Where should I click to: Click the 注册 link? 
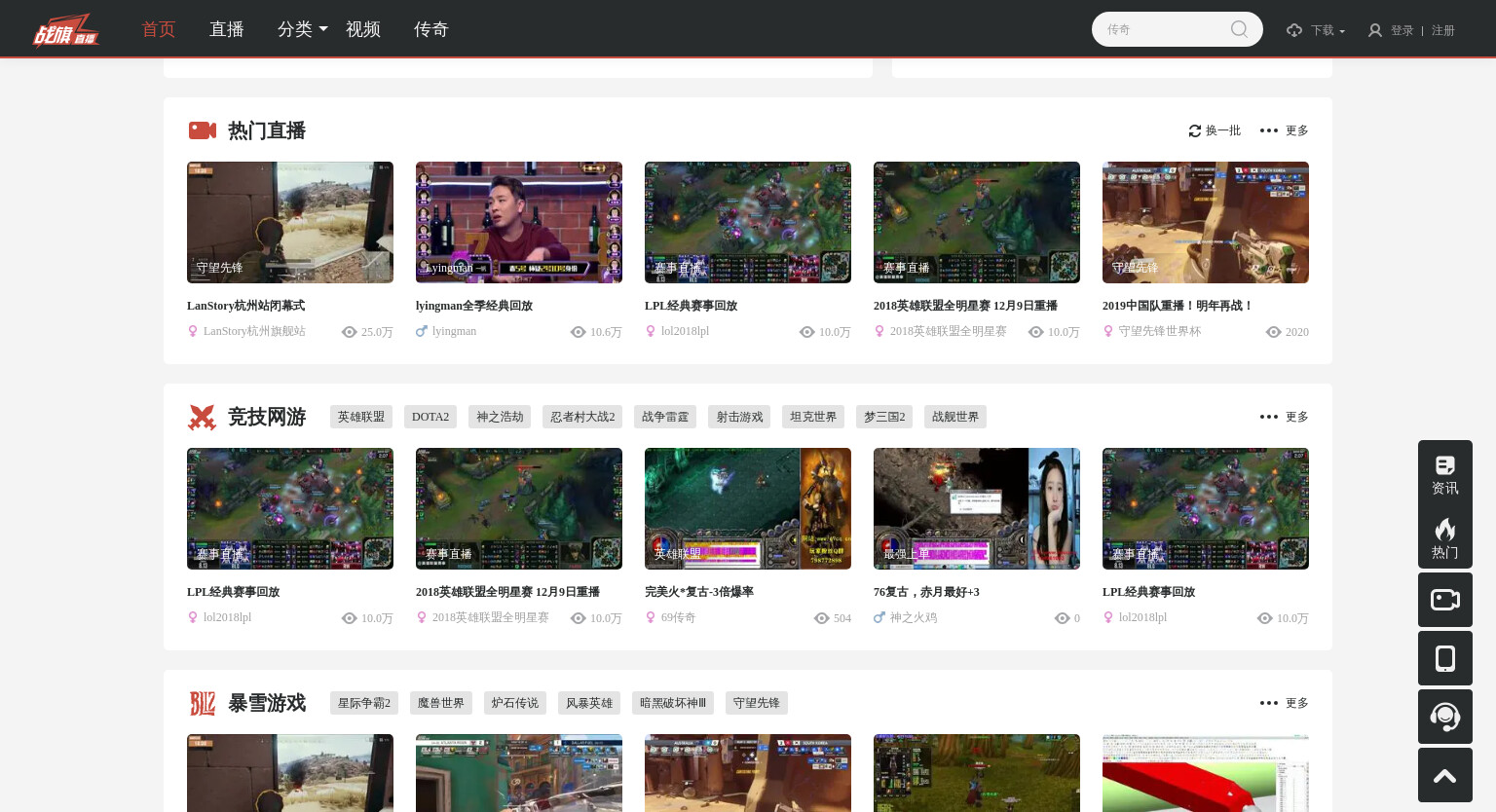click(x=1443, y=30)
